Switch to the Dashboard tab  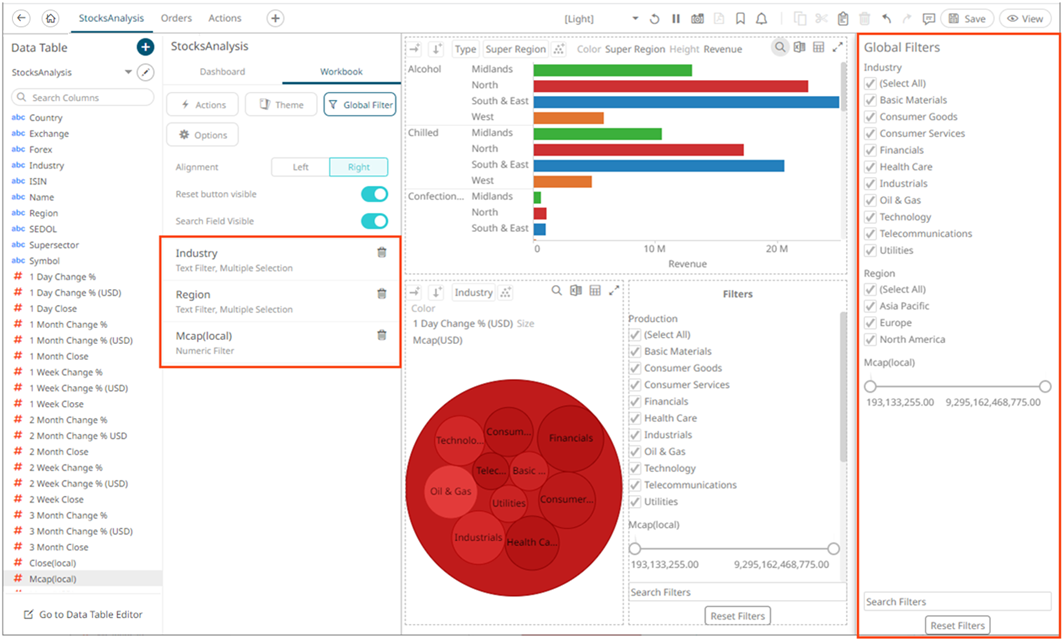(x=222, y=72)
